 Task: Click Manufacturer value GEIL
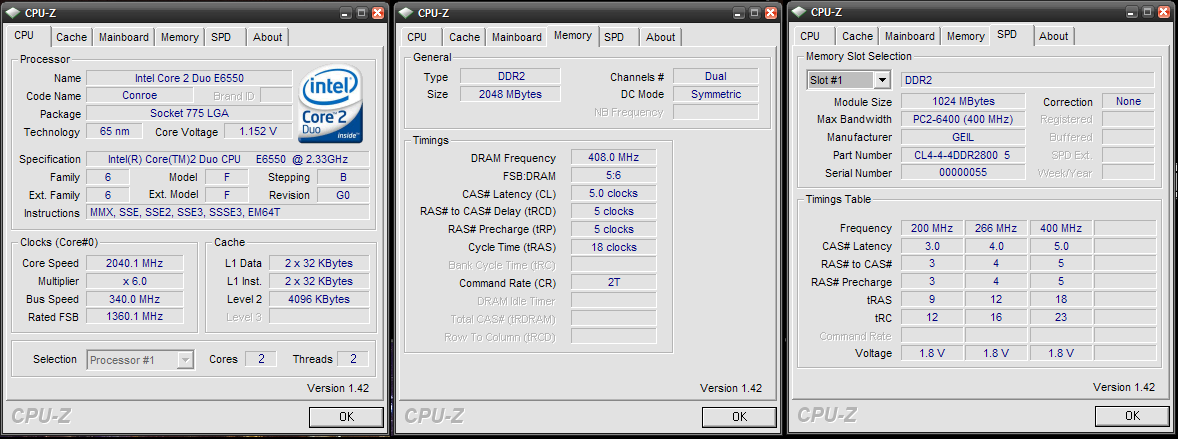pos(963,138)
